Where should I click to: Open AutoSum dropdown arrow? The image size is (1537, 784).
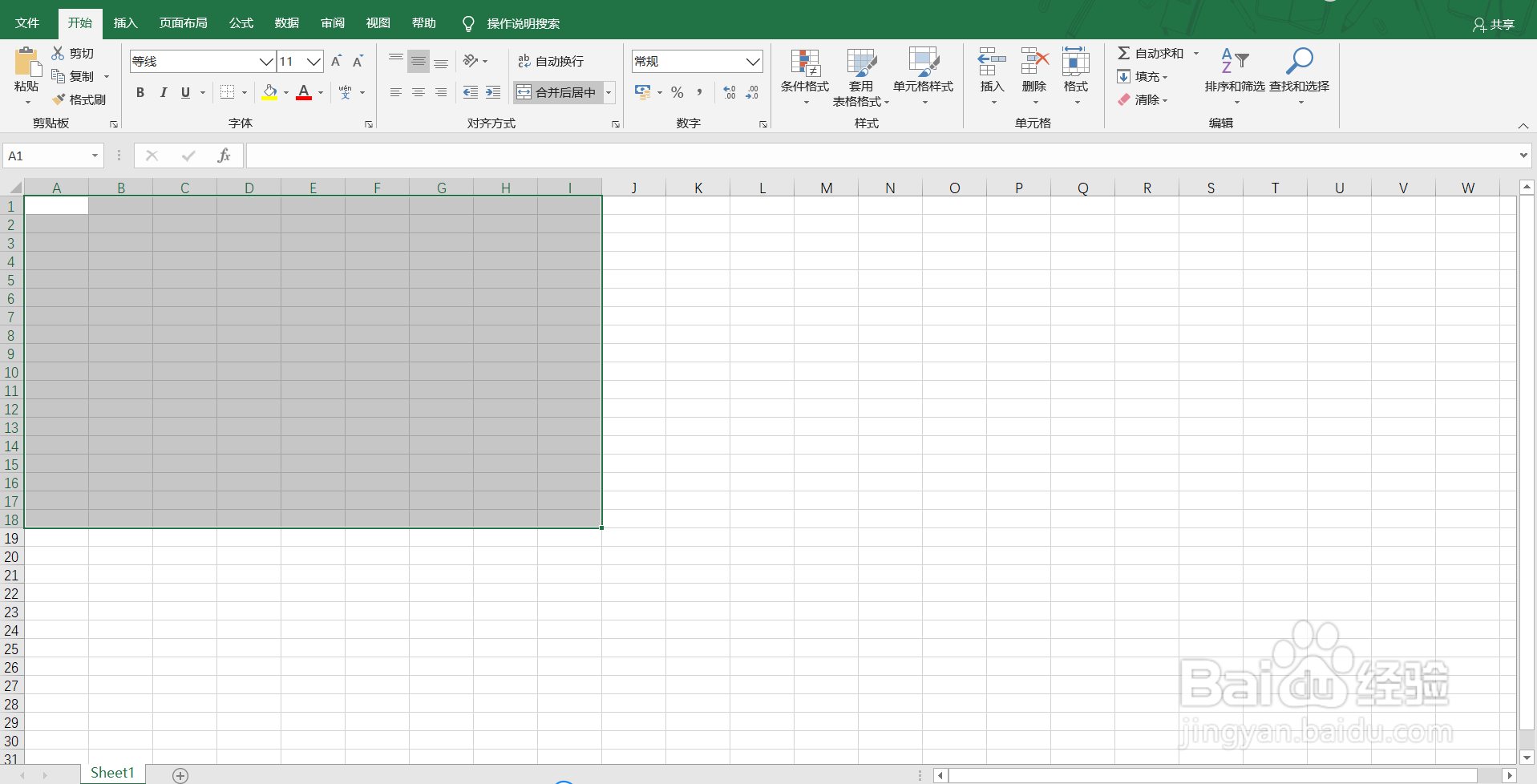[1196, 53]
